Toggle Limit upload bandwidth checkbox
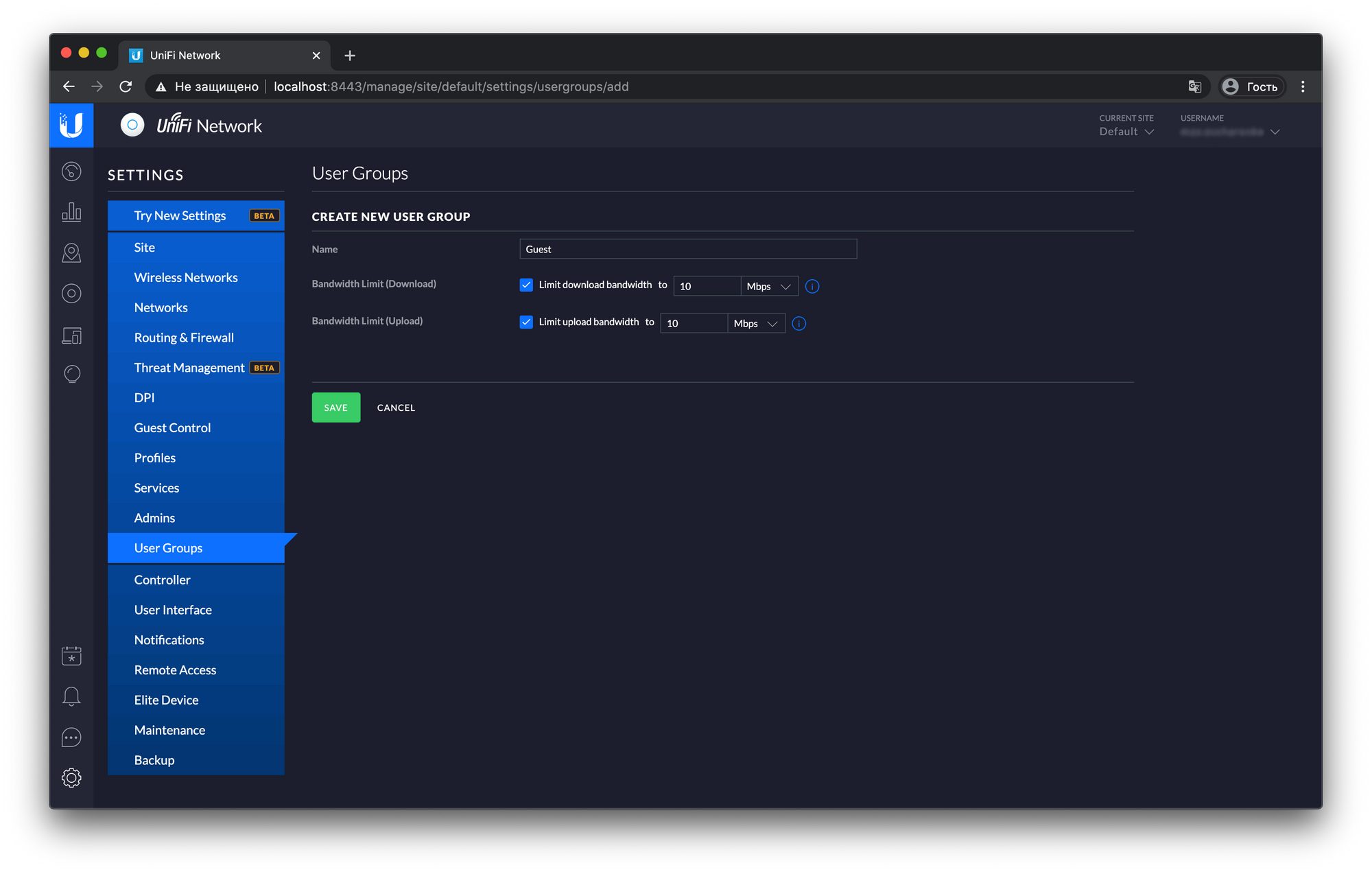1372x874 pixels. [526, 322]
